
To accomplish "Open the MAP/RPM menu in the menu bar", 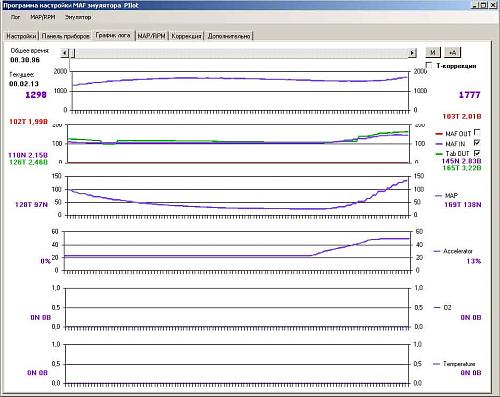I will 43,17.
